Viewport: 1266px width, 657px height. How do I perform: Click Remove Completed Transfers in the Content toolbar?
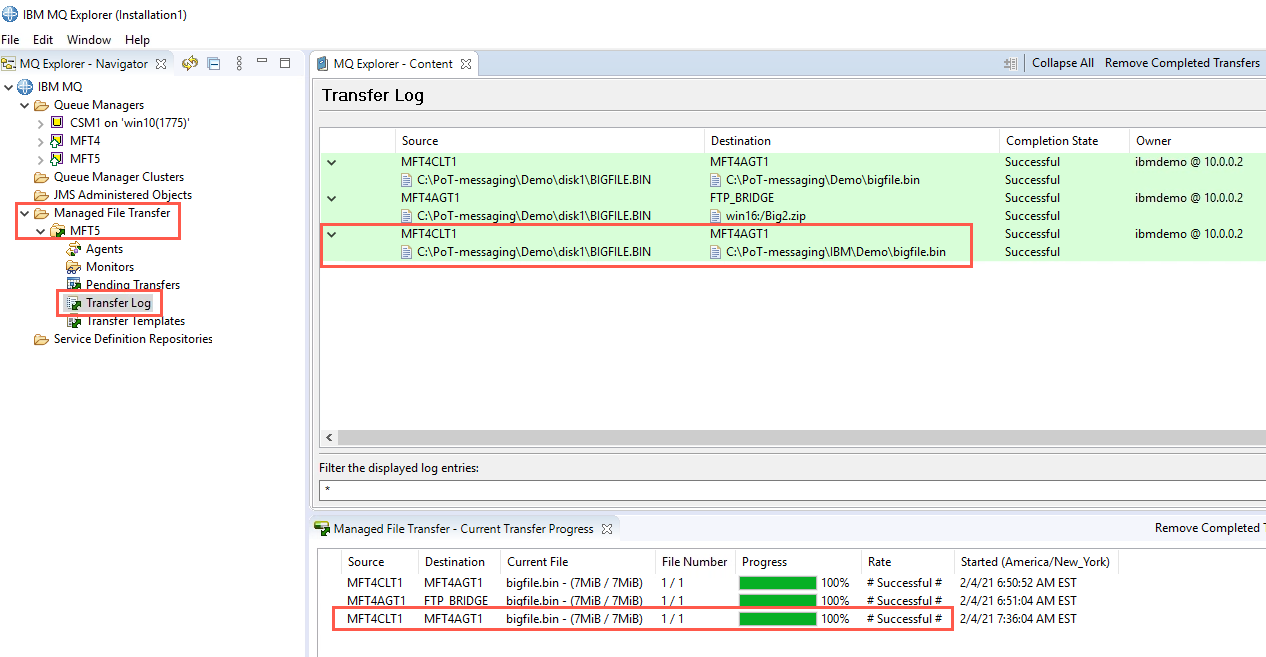click(x=1182, y=63)
